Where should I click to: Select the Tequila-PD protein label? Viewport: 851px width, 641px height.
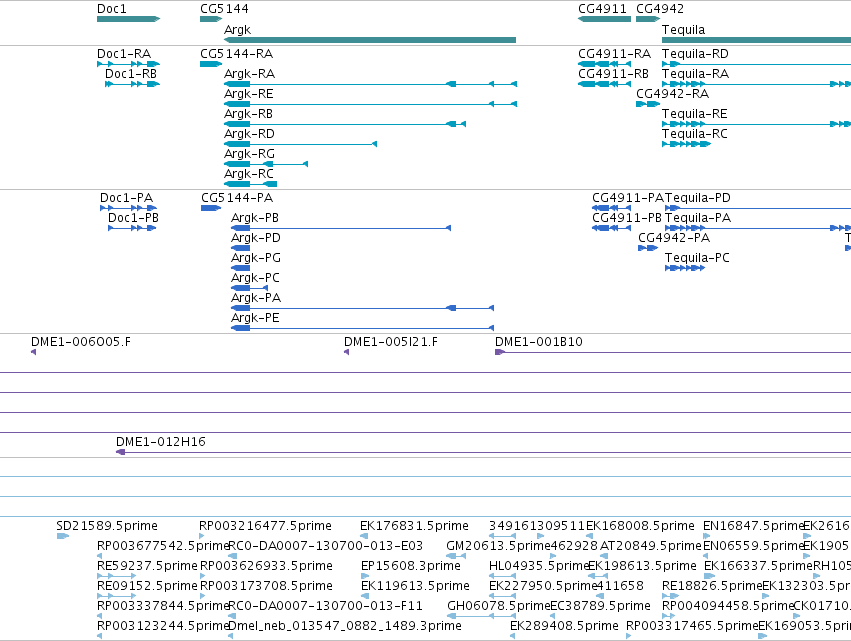(x=698, y=198)
